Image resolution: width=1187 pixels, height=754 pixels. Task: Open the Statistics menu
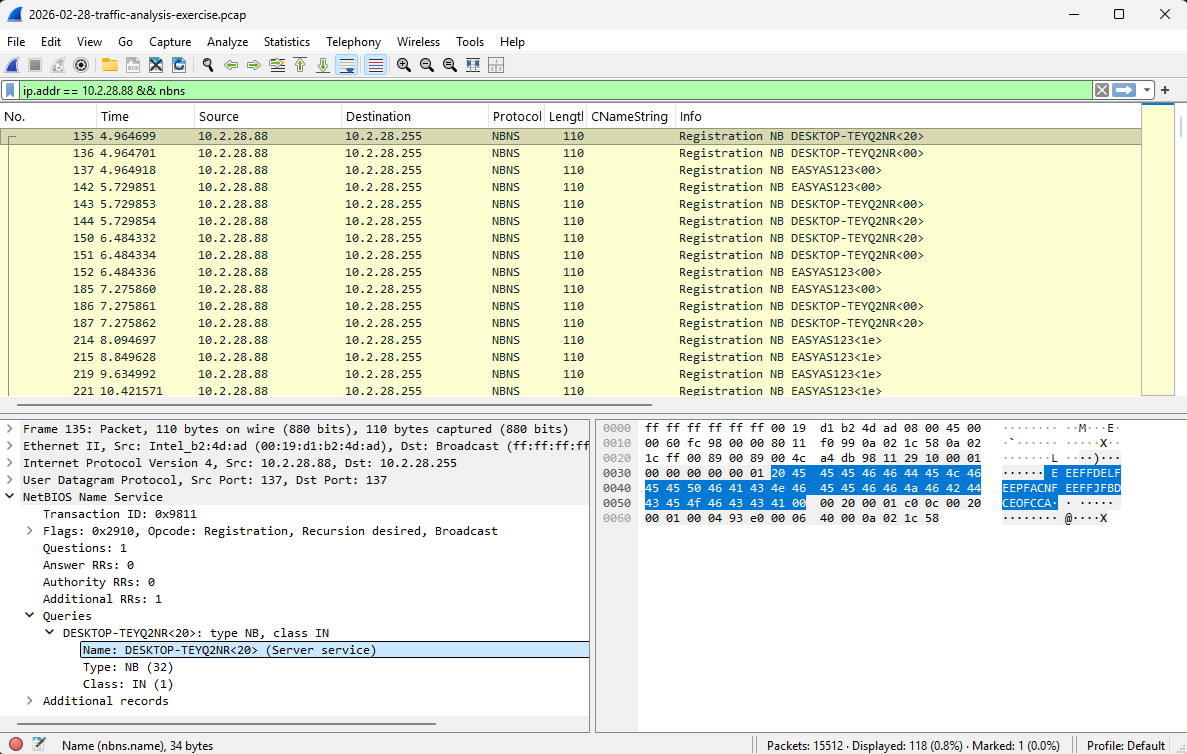click(286, 42)
